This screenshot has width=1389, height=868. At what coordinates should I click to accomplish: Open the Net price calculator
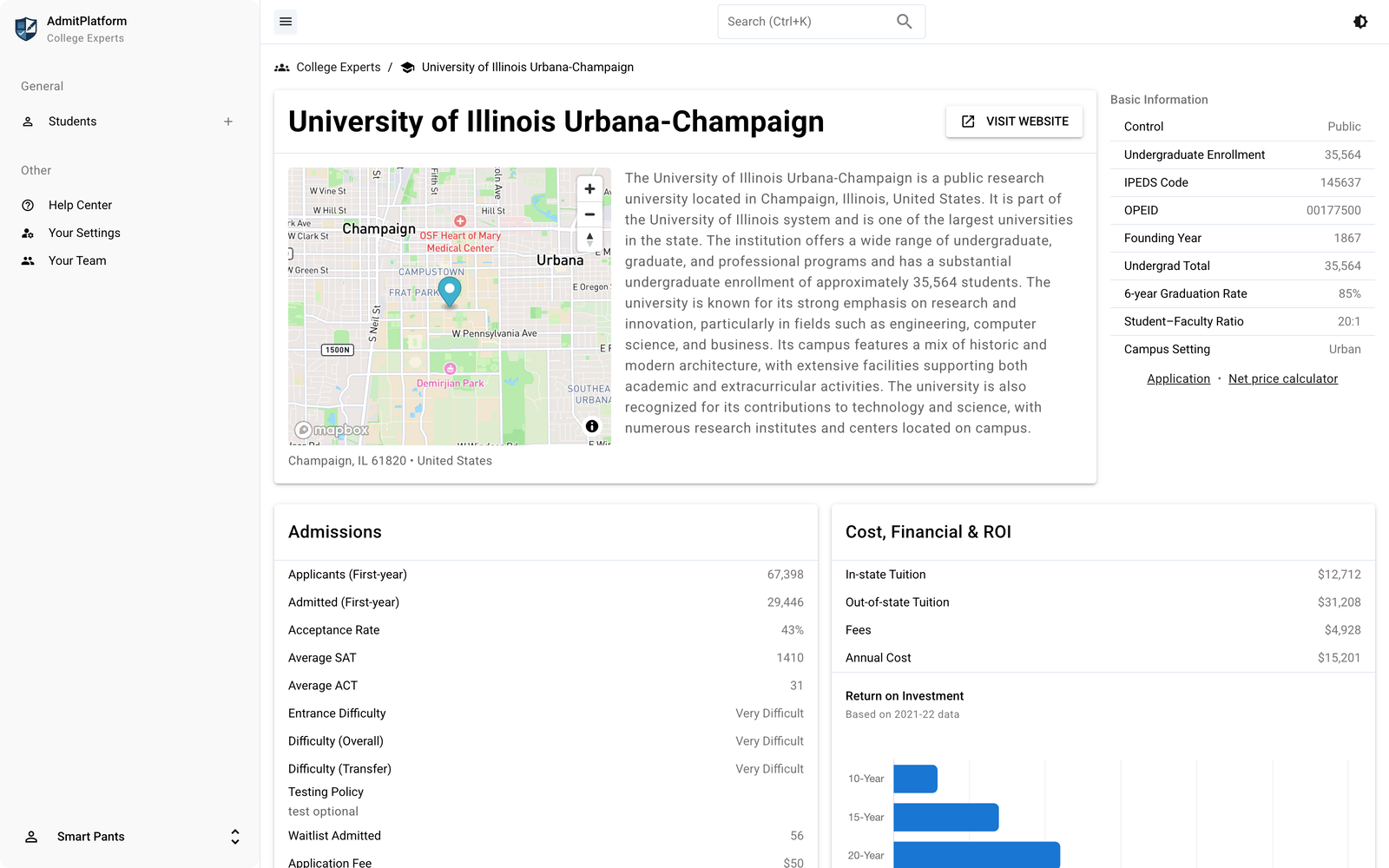coord(1283,378)
